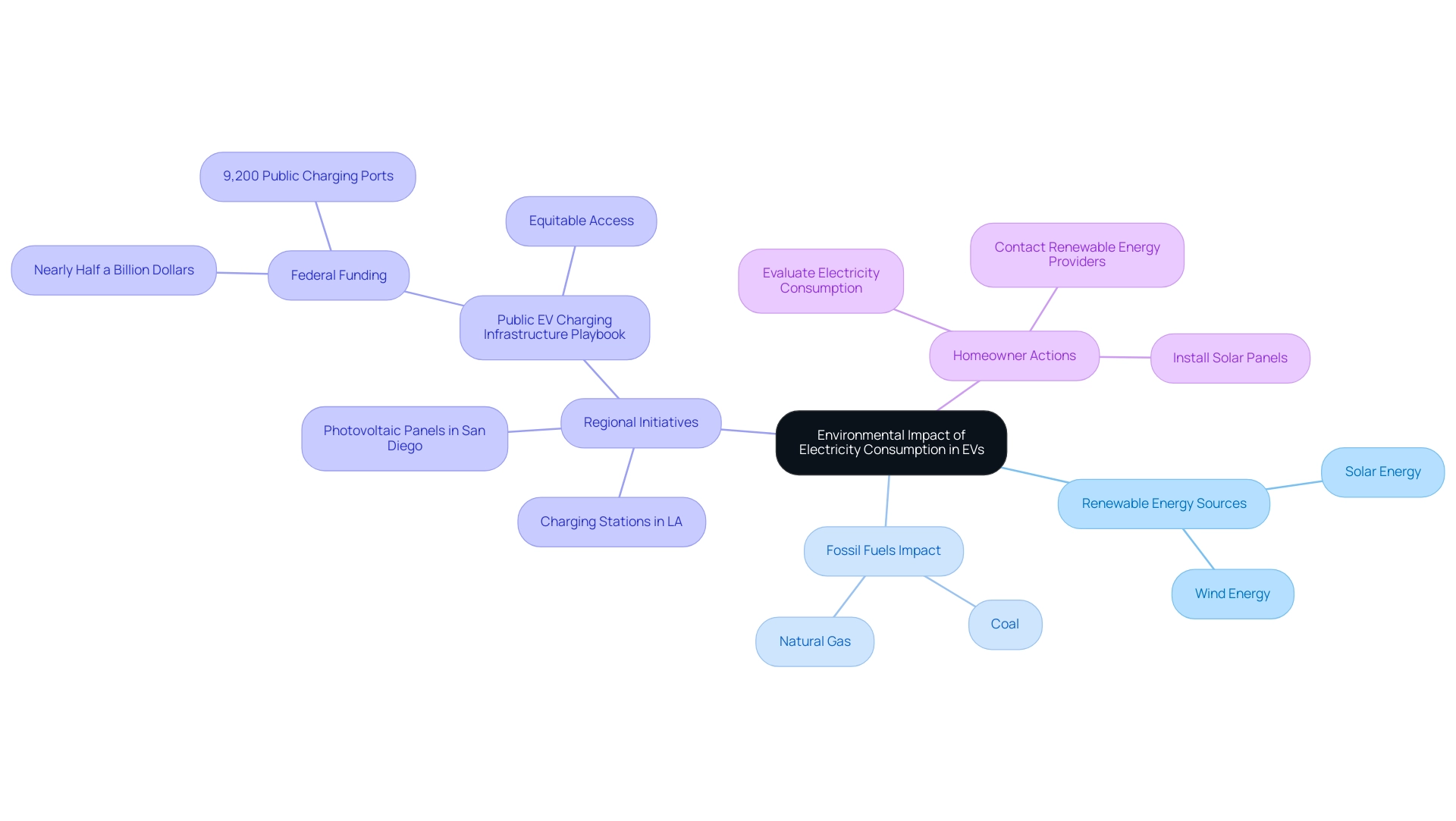Viewport: 1456px width, 821px height.
Task: Select the 'Federal Funding' connector node
Action: (x=340, y=274)
